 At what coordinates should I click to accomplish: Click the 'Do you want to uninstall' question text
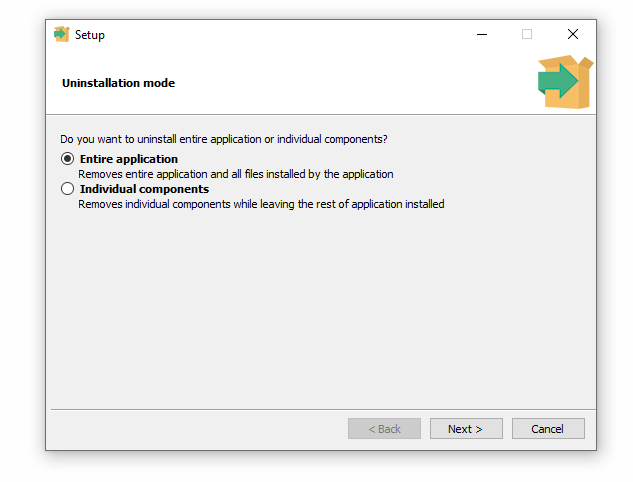(224, 139)
